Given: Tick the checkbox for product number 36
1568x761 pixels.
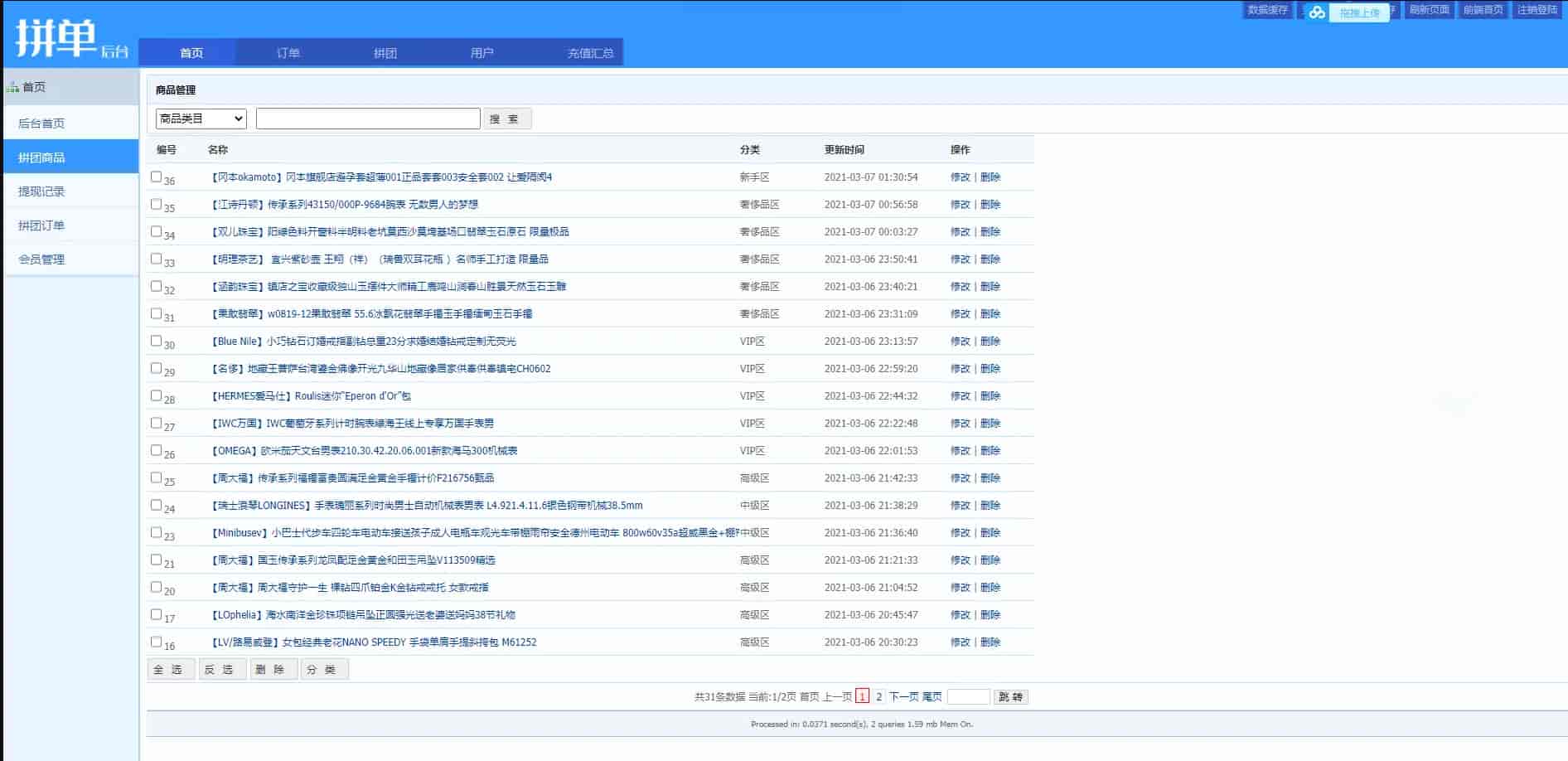Looking at the screenshot, I should 156,177.
